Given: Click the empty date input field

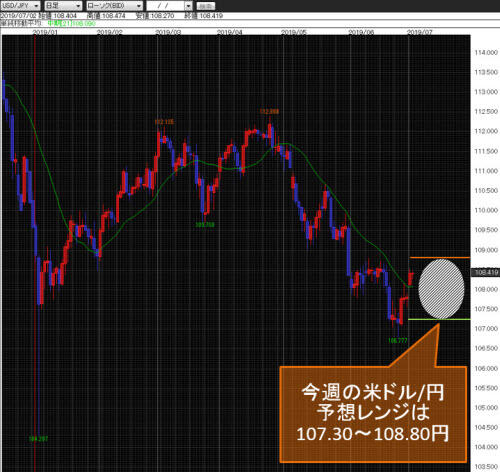Looking at the screenshot, I should tap(166, 6).
